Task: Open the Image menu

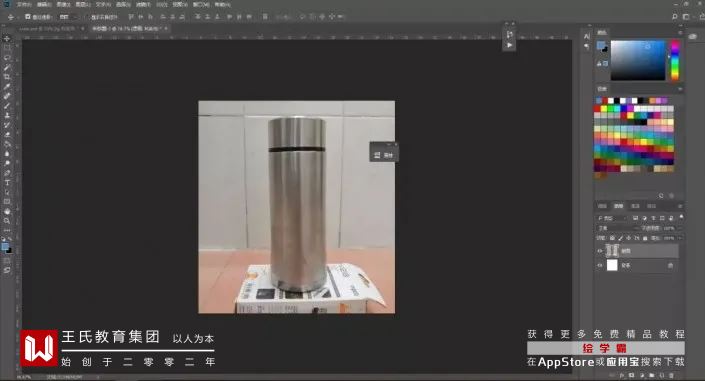Action: coord(63,4)
